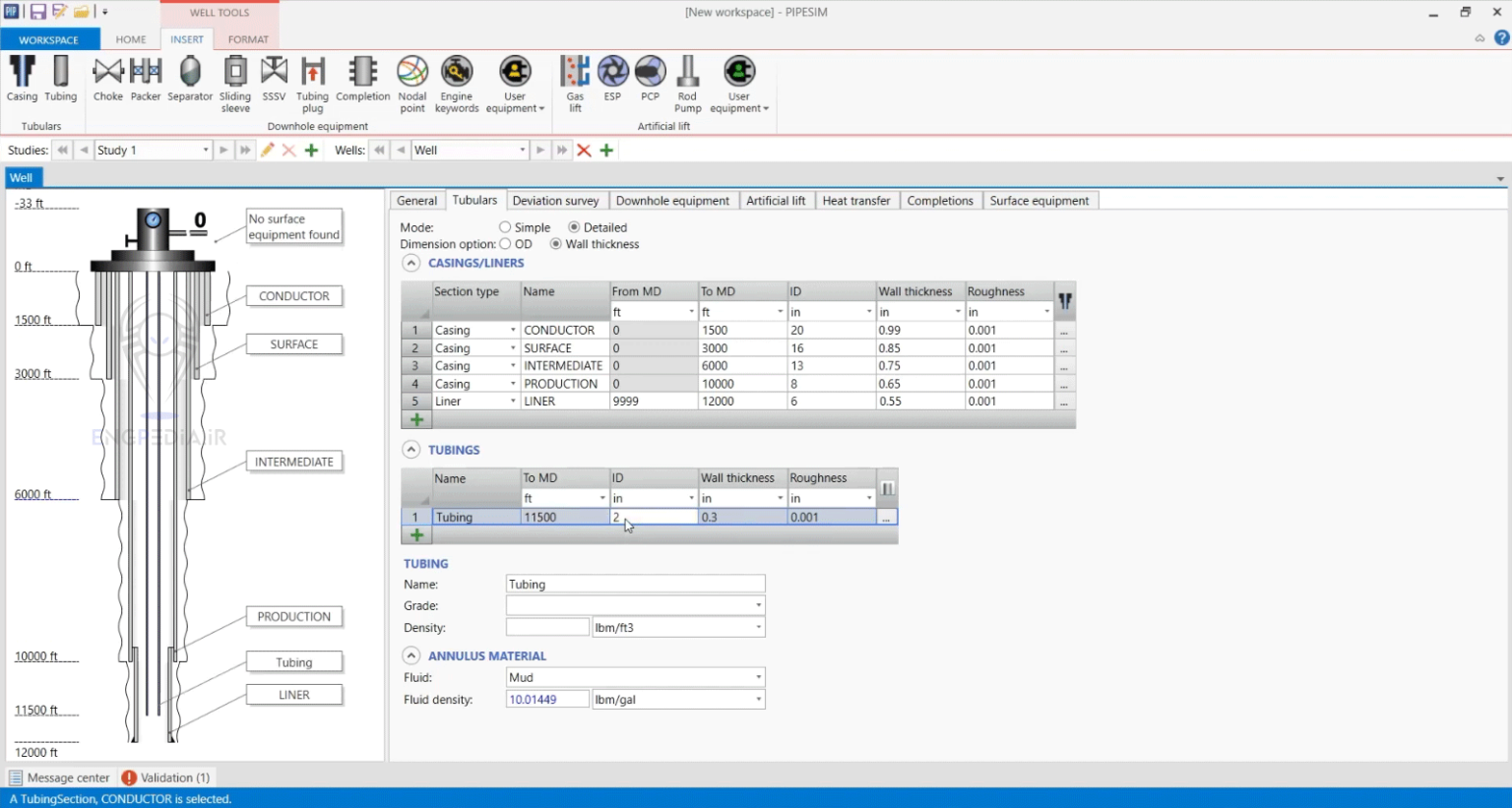Switch dimension option to OD
The height and width of the screenshot is (808, 1512).
[x=505, y=244]
